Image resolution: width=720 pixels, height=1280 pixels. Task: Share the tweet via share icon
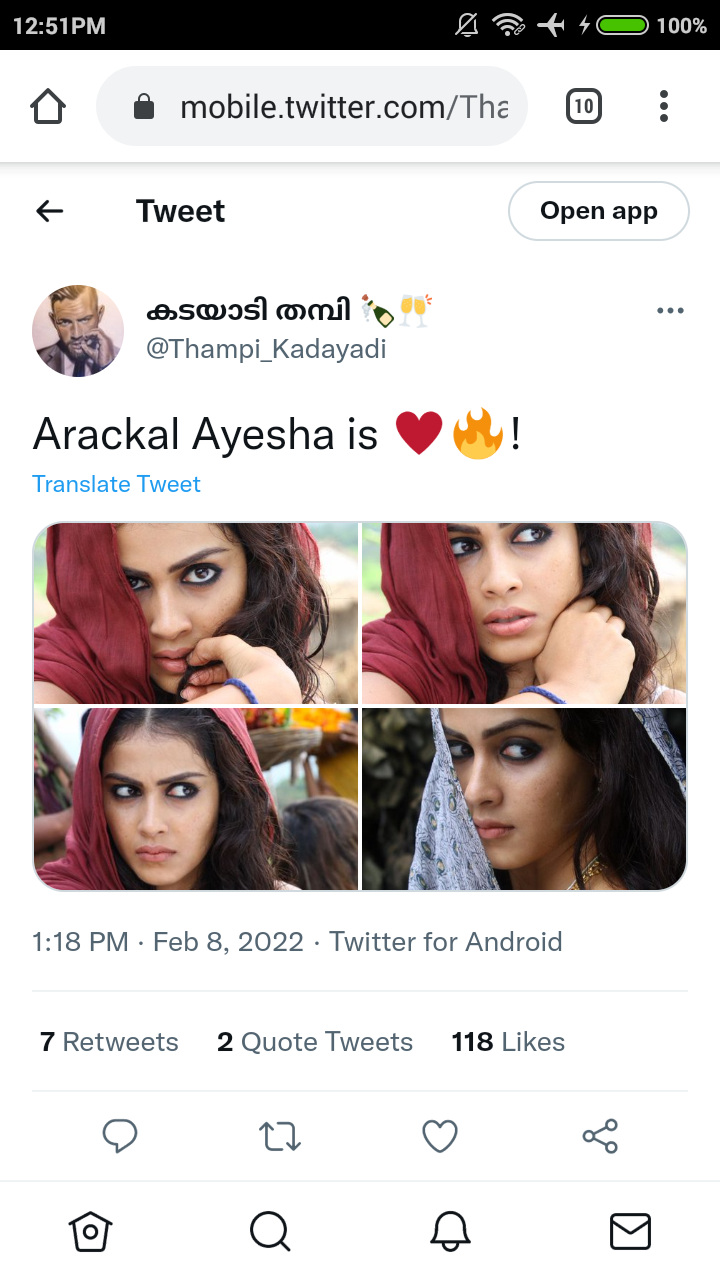600,1136
